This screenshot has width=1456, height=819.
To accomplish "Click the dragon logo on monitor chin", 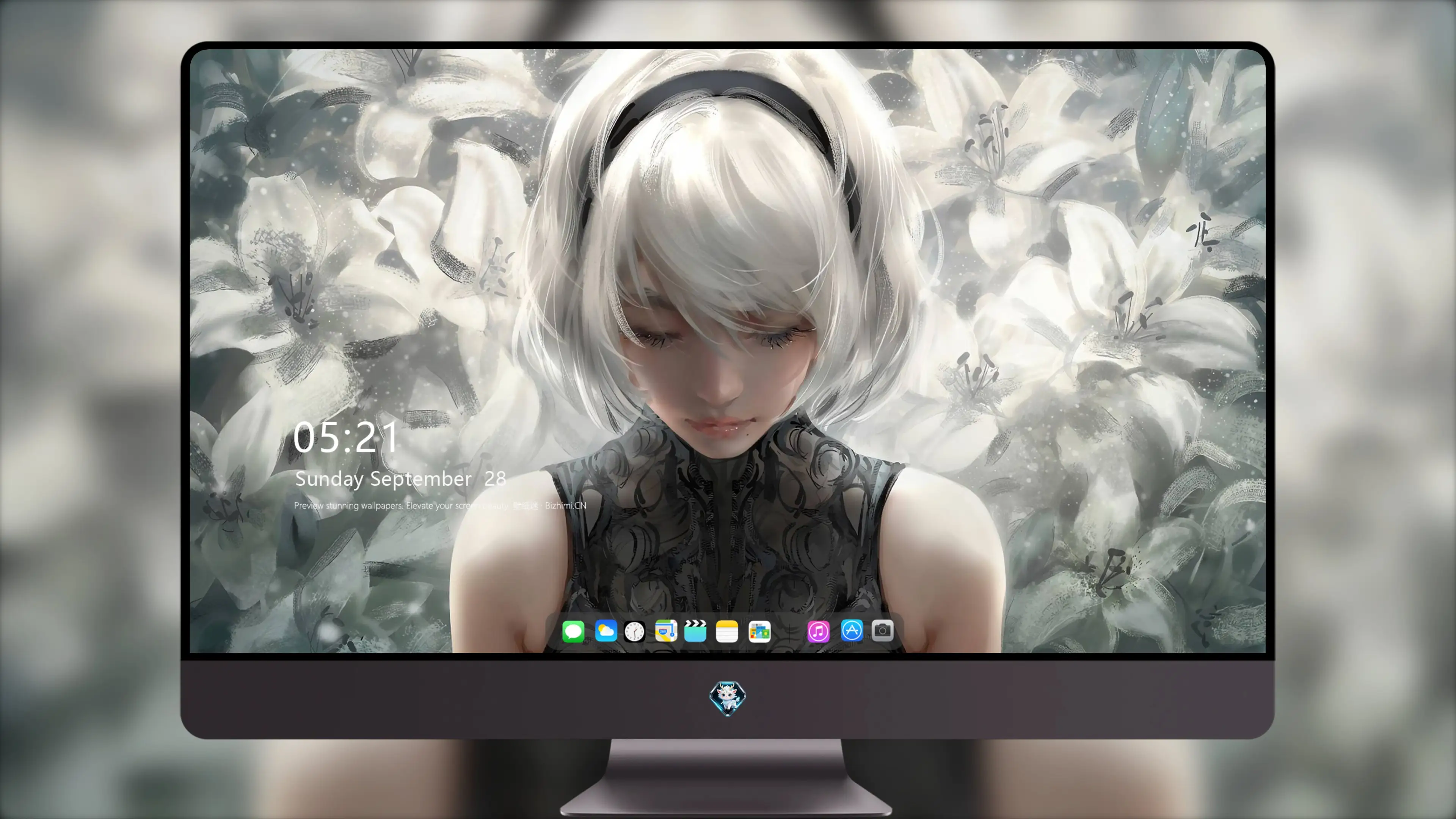I will point(728,698).
